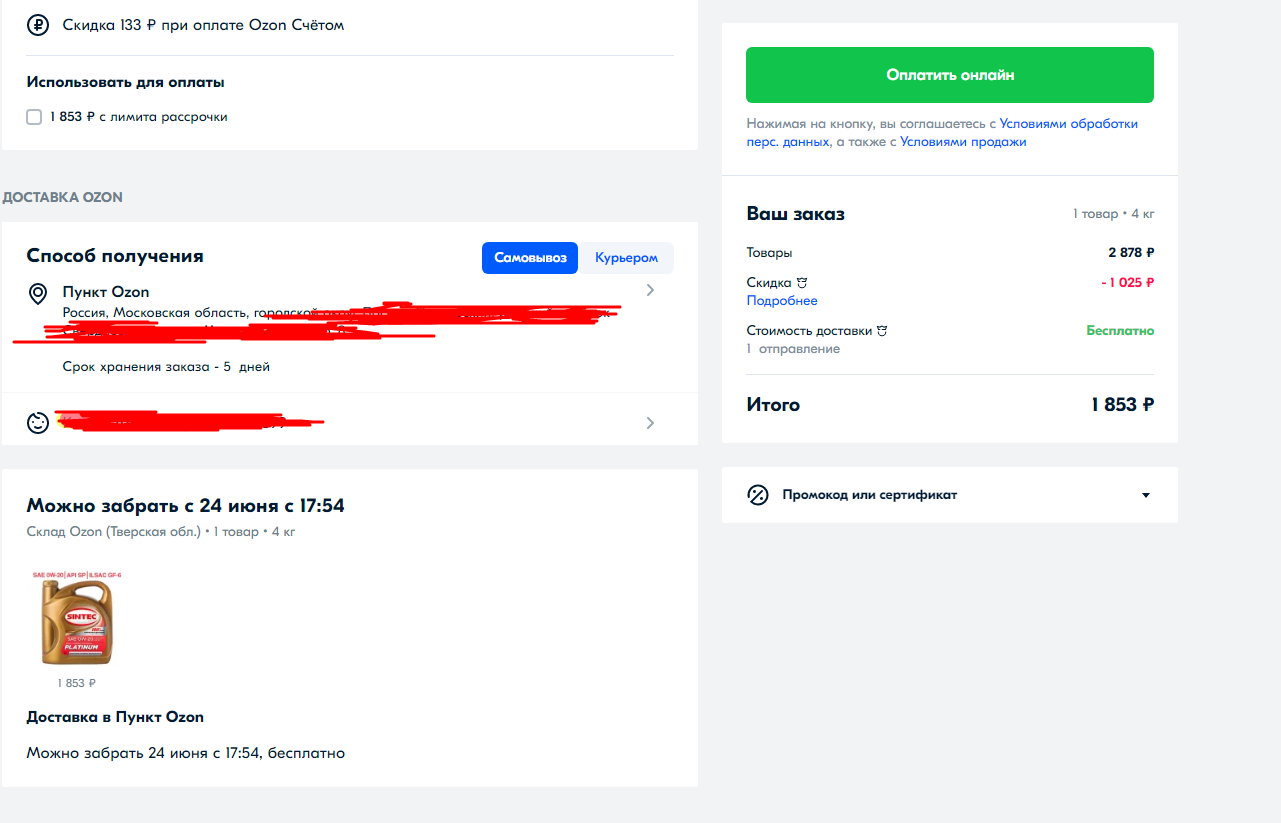
Task: Expand the Промокод или сертификат section
Action: (x=950, y=495)
